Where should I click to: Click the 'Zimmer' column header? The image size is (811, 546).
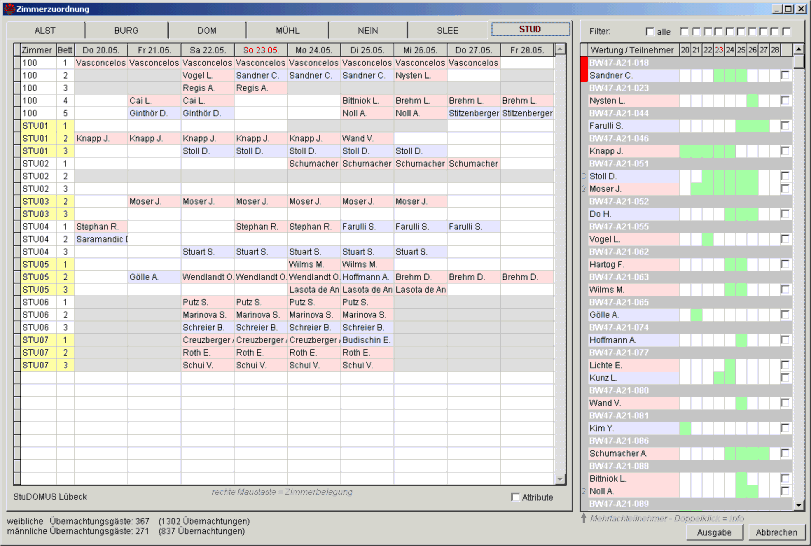(x=37, y=49)
